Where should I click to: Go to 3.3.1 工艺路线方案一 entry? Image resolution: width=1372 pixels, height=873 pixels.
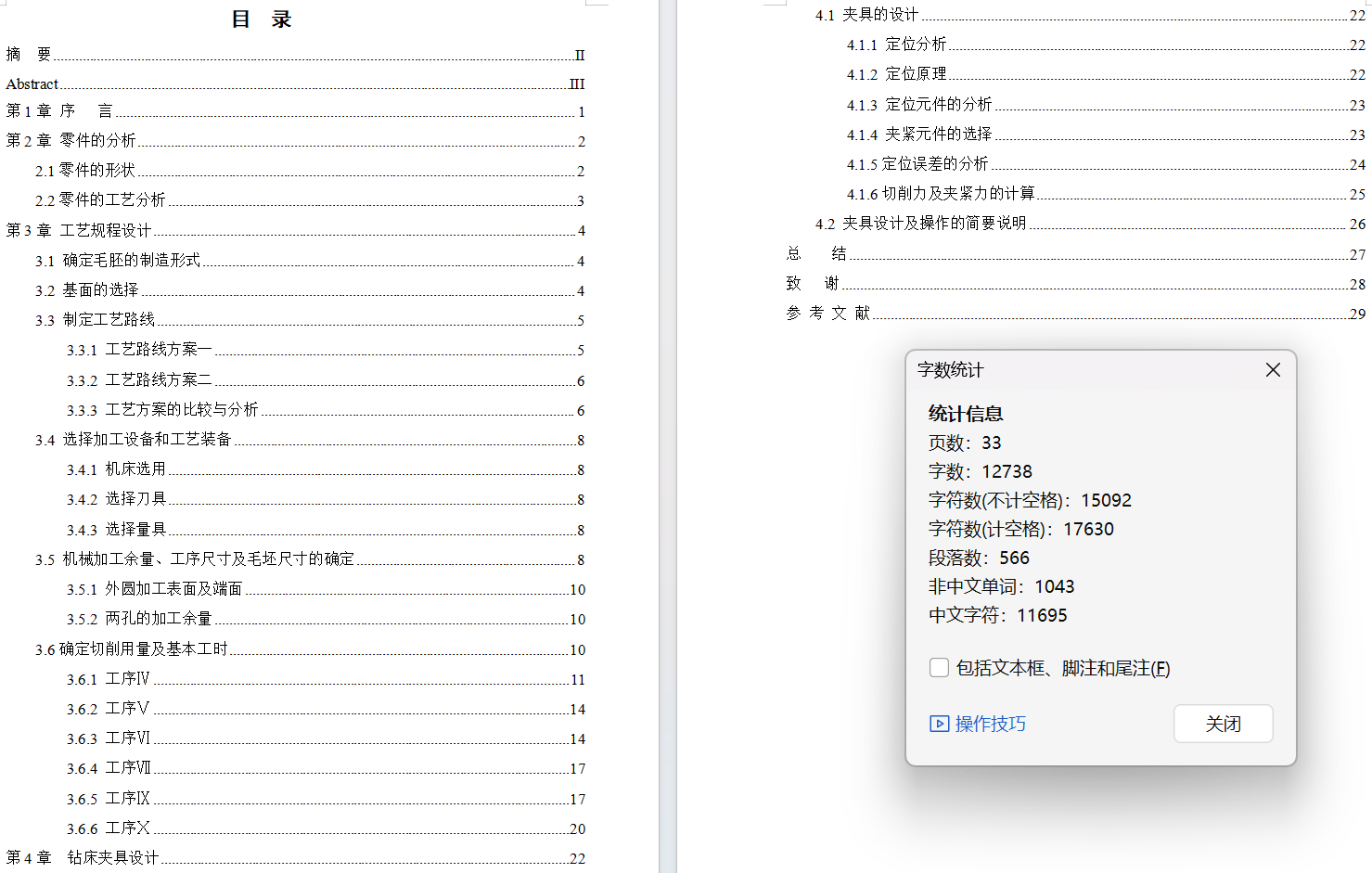pos(326,350)
